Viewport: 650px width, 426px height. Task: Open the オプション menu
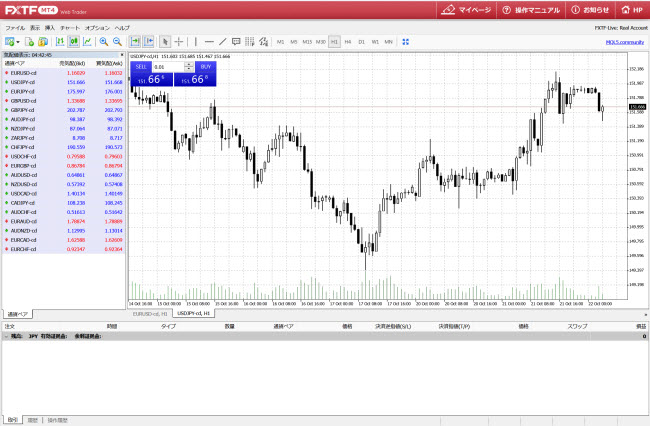[97, 28]
